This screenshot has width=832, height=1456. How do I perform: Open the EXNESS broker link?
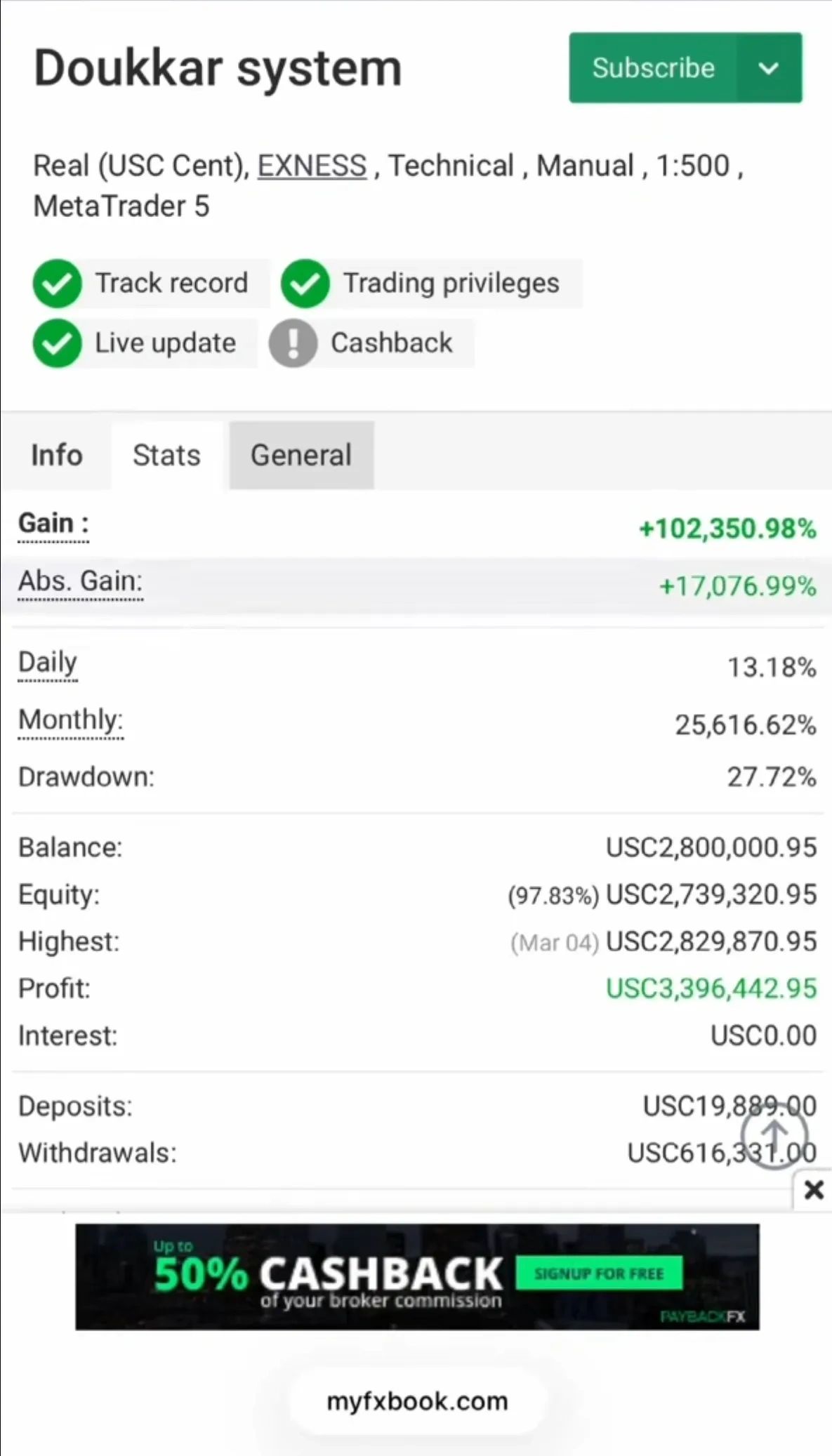coord(312,166)
